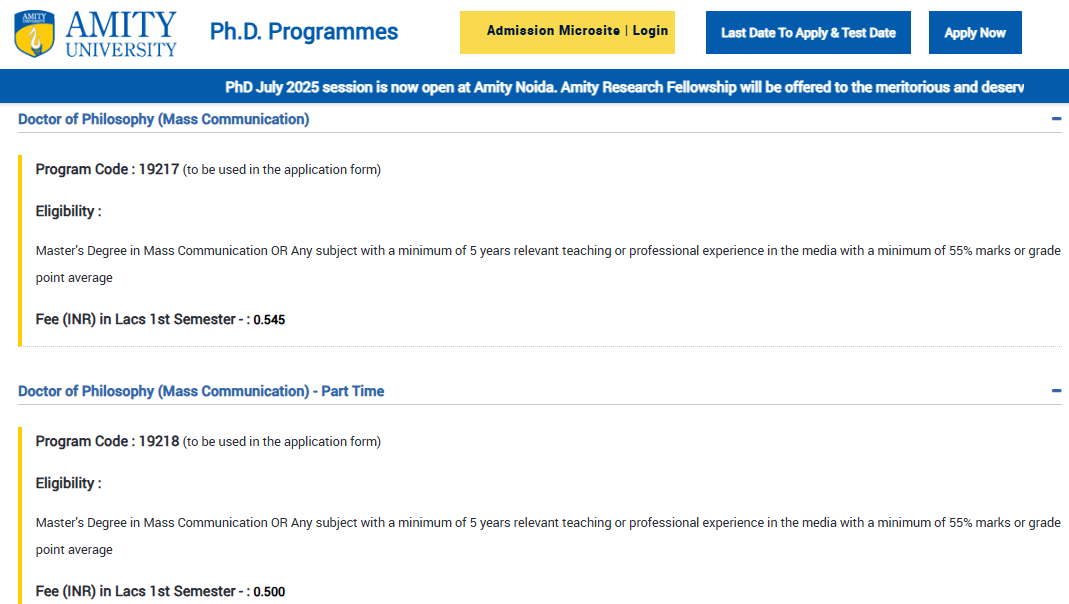
Task: Click Last Date To Apply & Test Date
Action: [x=808, y=33]
